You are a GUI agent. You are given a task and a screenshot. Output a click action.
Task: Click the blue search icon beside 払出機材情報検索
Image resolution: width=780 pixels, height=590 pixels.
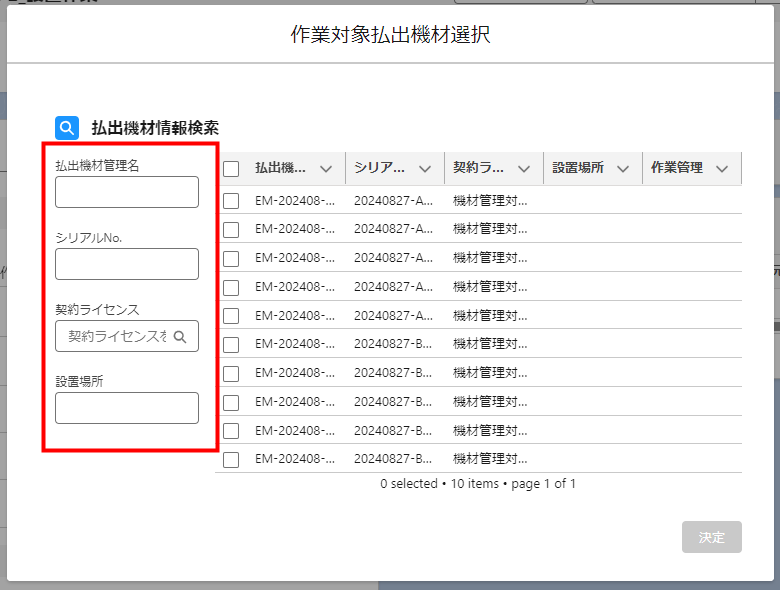coord(67,128)
